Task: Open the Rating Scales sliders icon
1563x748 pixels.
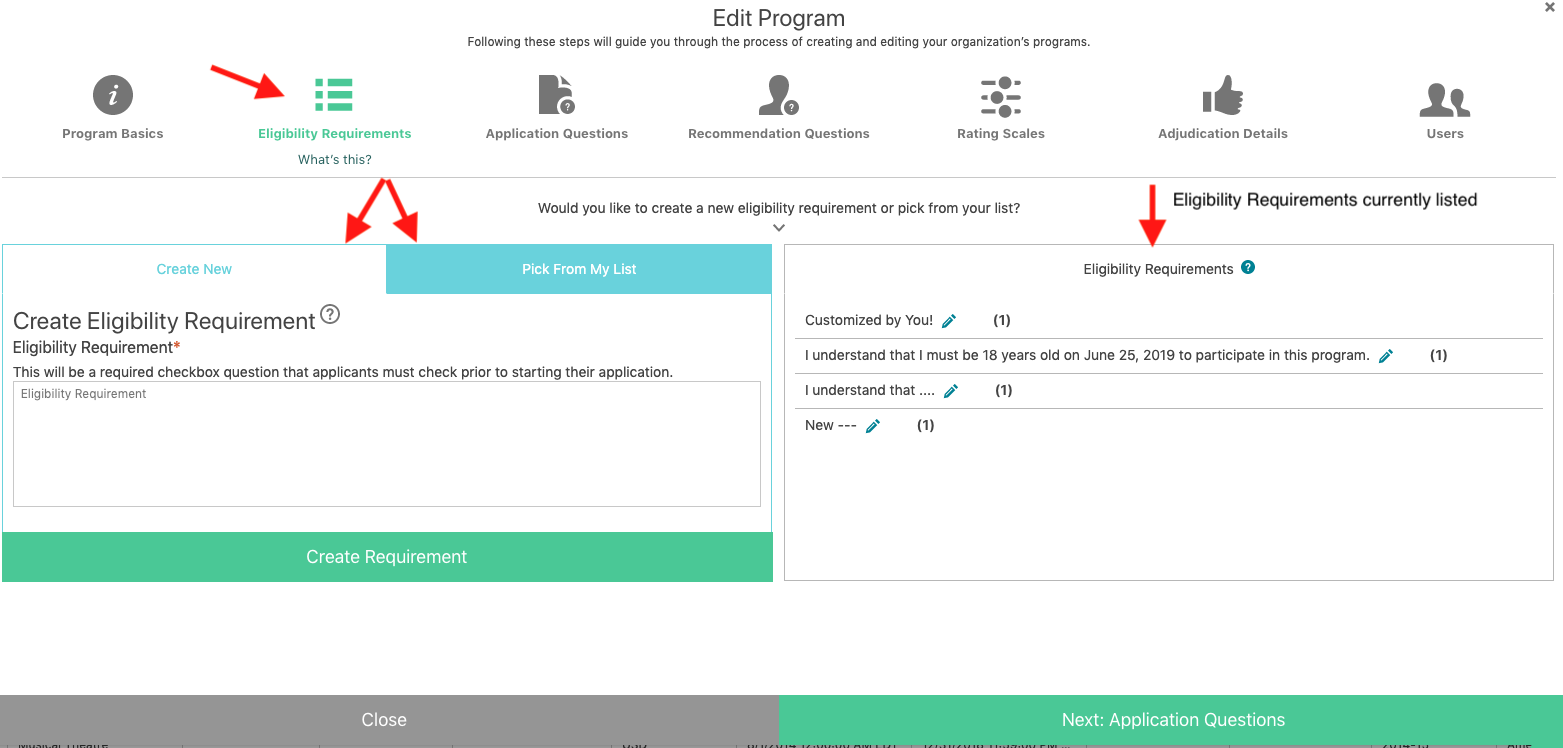Action: (1000, 96)
